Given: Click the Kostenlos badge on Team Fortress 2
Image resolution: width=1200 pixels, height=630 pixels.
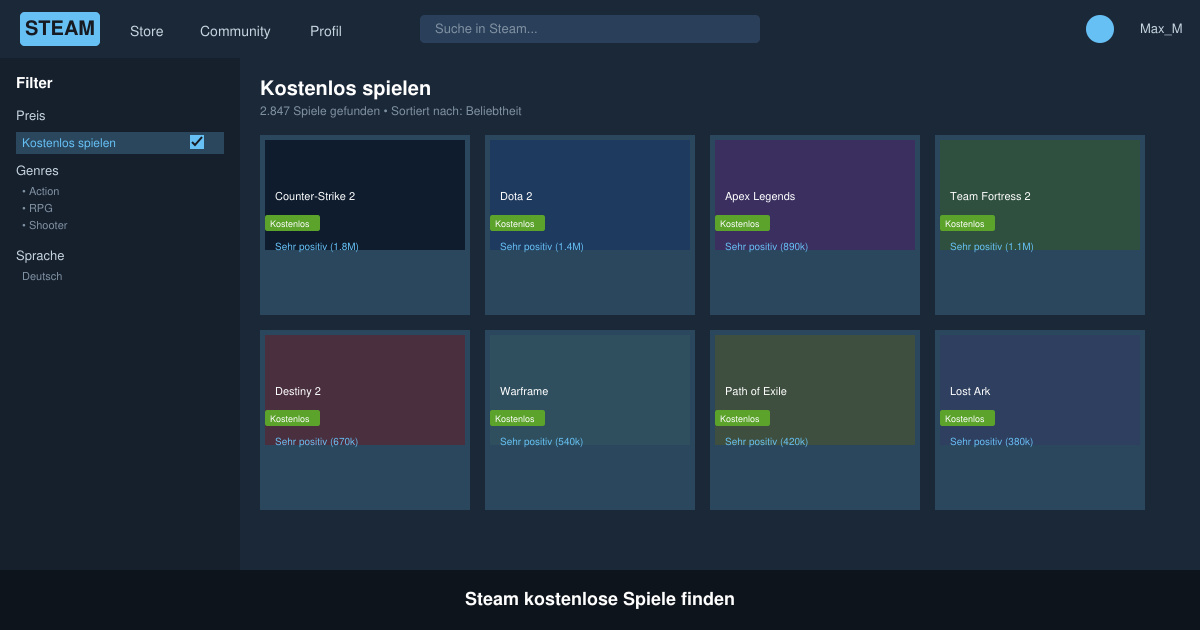Looking at the screenshot, I should tap(967, 223).
